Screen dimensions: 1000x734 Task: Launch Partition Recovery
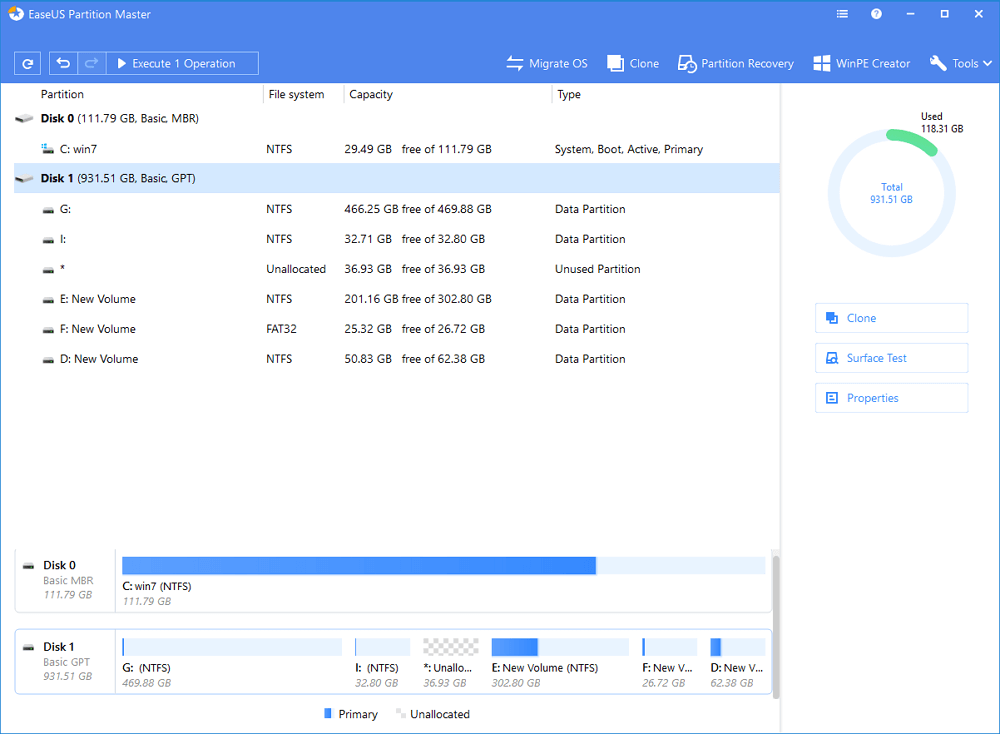coord(735,63)
